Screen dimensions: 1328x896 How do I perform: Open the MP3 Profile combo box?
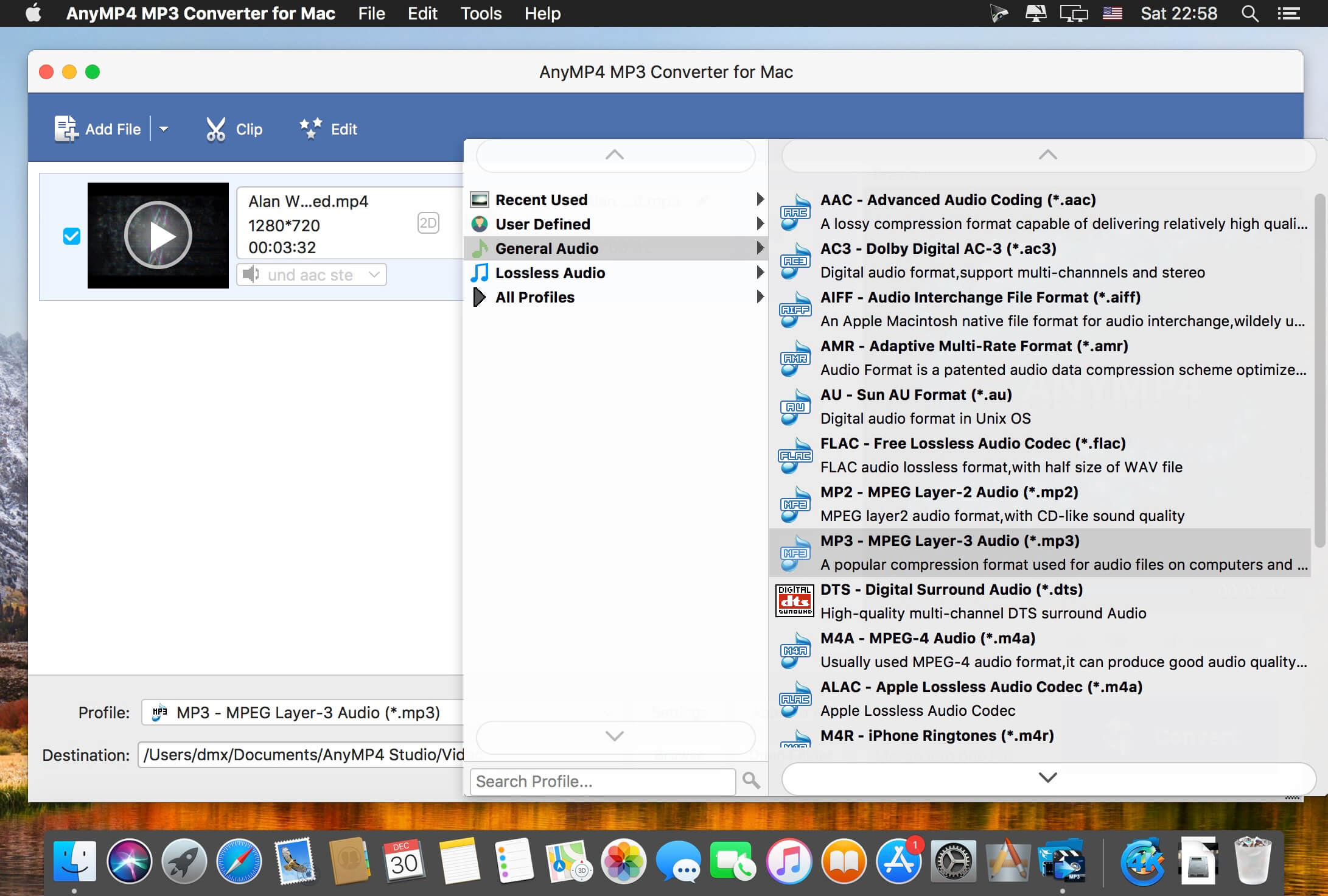pos(302,712)
